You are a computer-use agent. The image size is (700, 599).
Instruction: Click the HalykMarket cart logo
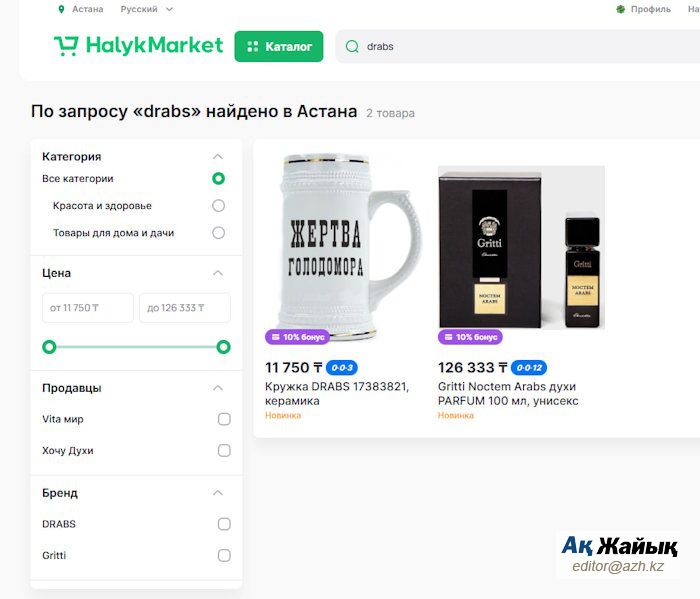tap(66, 45)
